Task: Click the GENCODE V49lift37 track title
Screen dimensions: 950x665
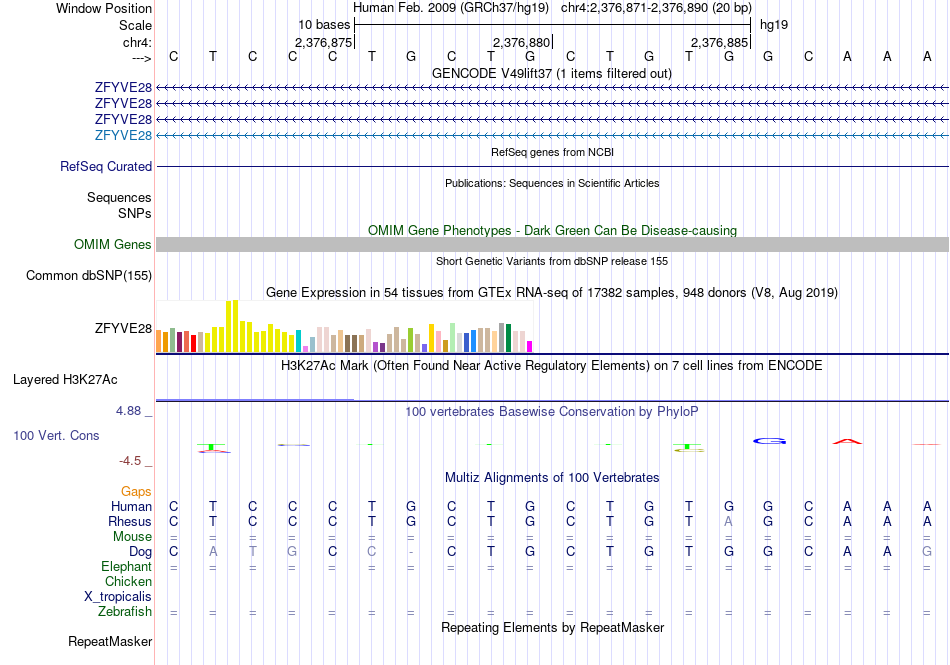Action: [x=551, y=74]
